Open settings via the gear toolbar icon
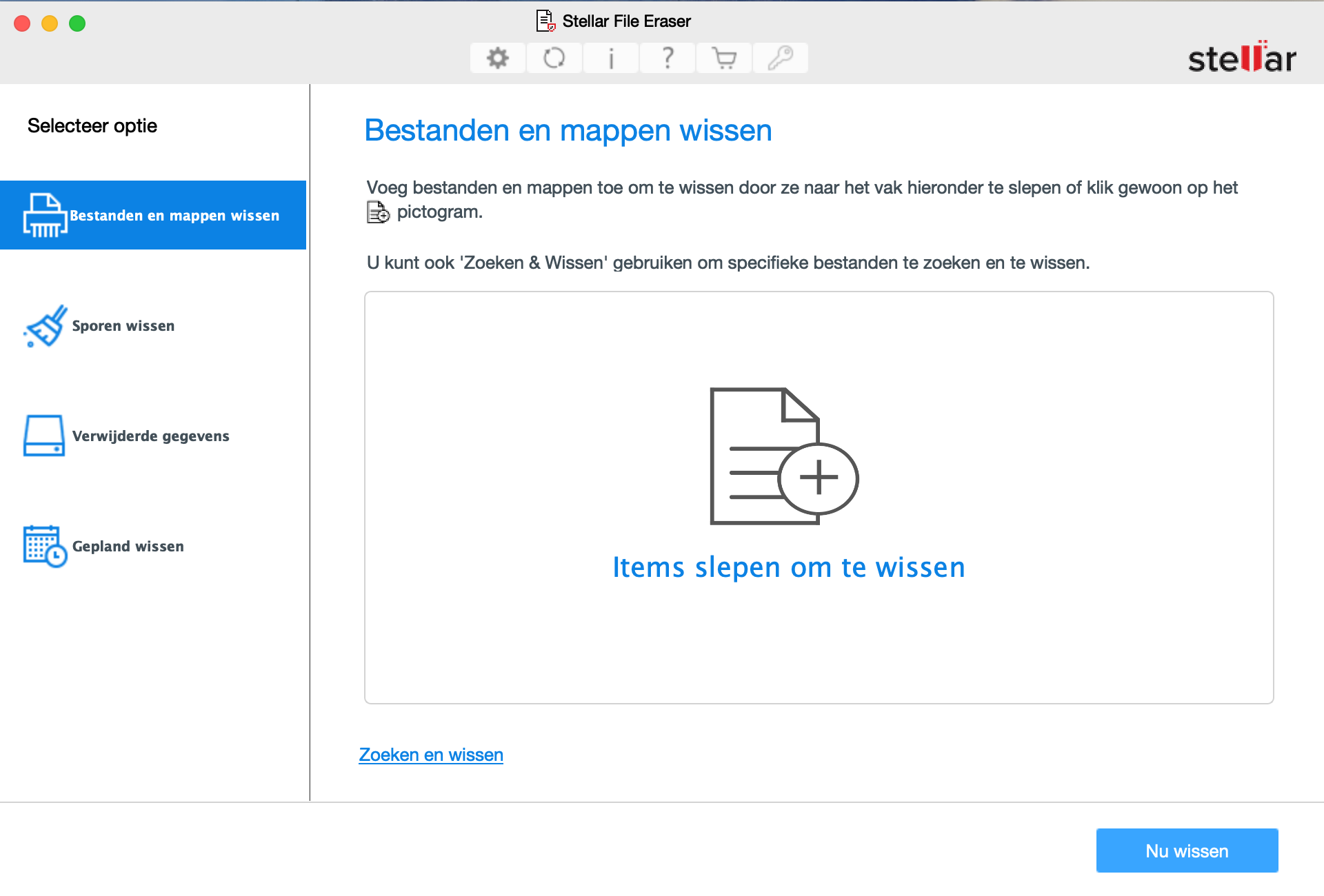This screenshot has width=1324, height=896. coord(498,58)
